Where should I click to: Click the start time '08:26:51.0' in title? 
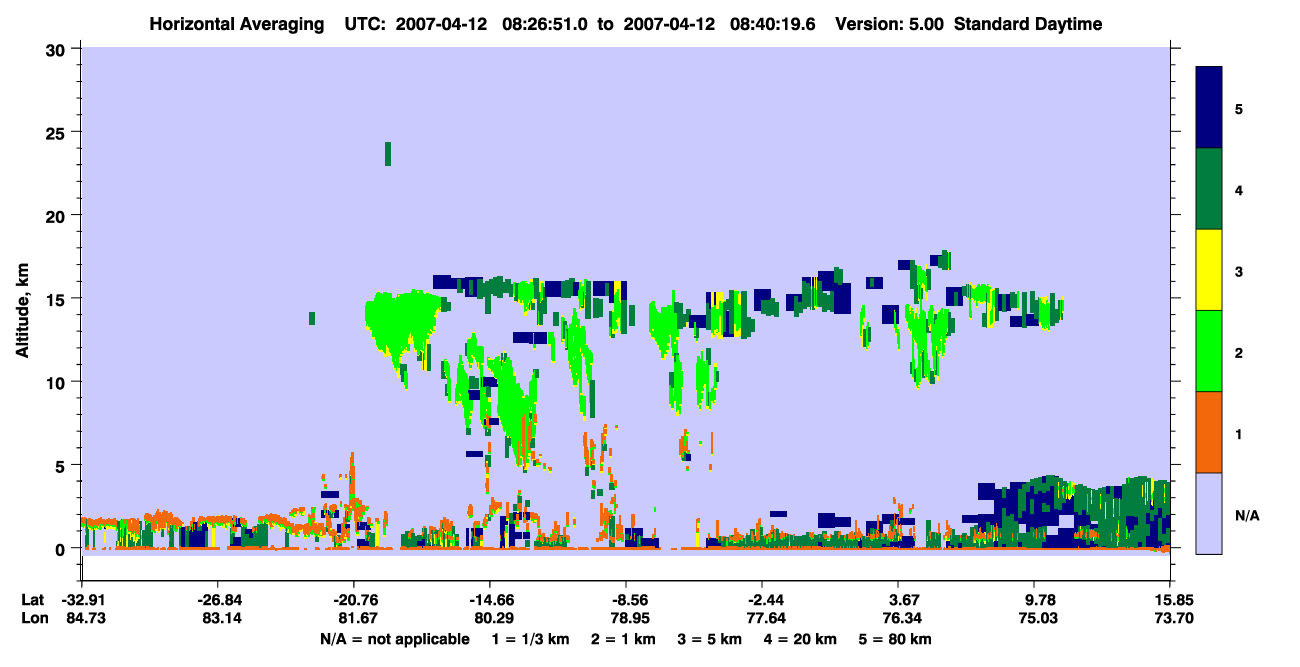[543, 24]
